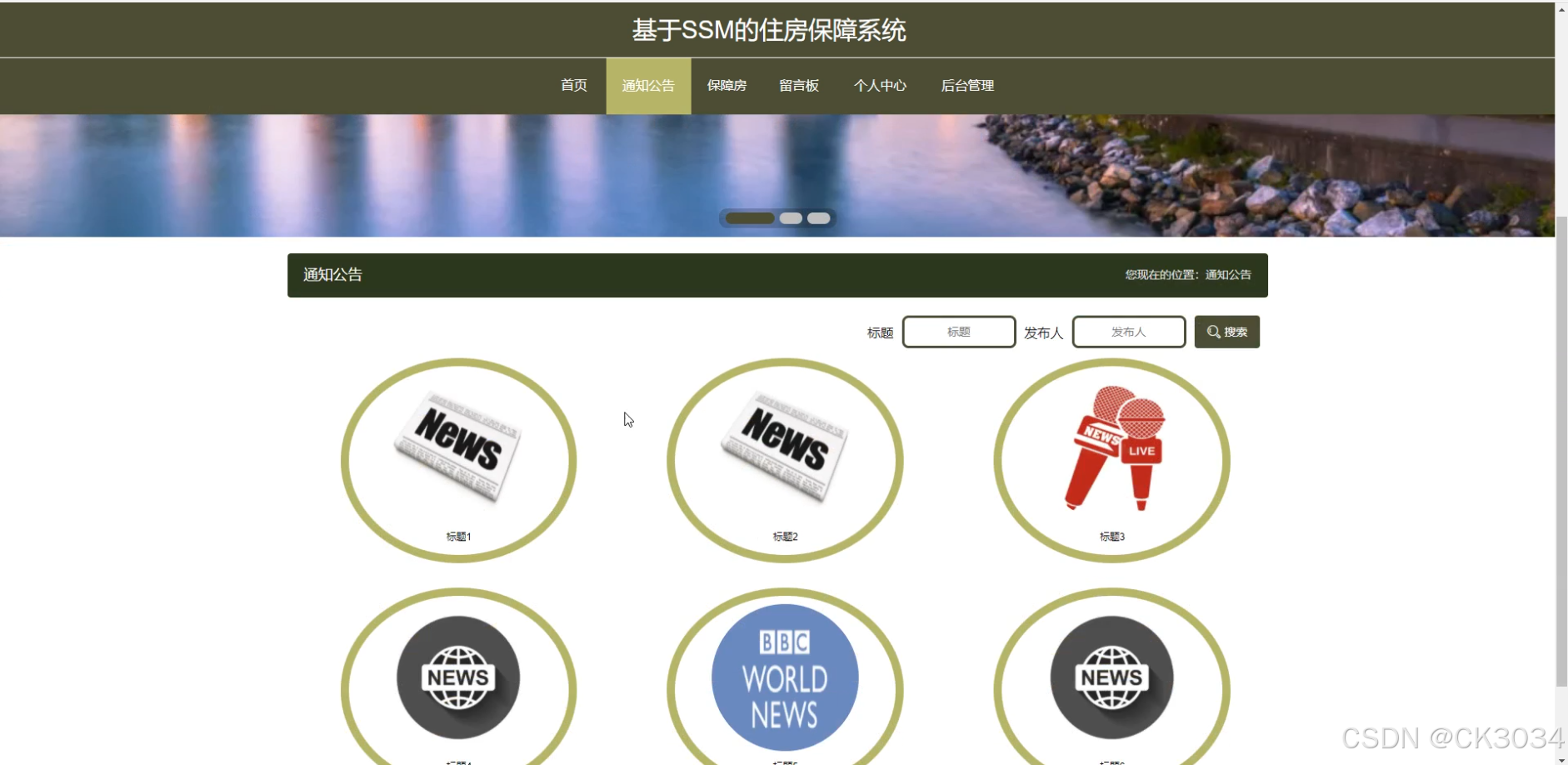Click the 基于SSM的住房保障系统 site title
The image size is (1568, 765).
tap(768, 30)
